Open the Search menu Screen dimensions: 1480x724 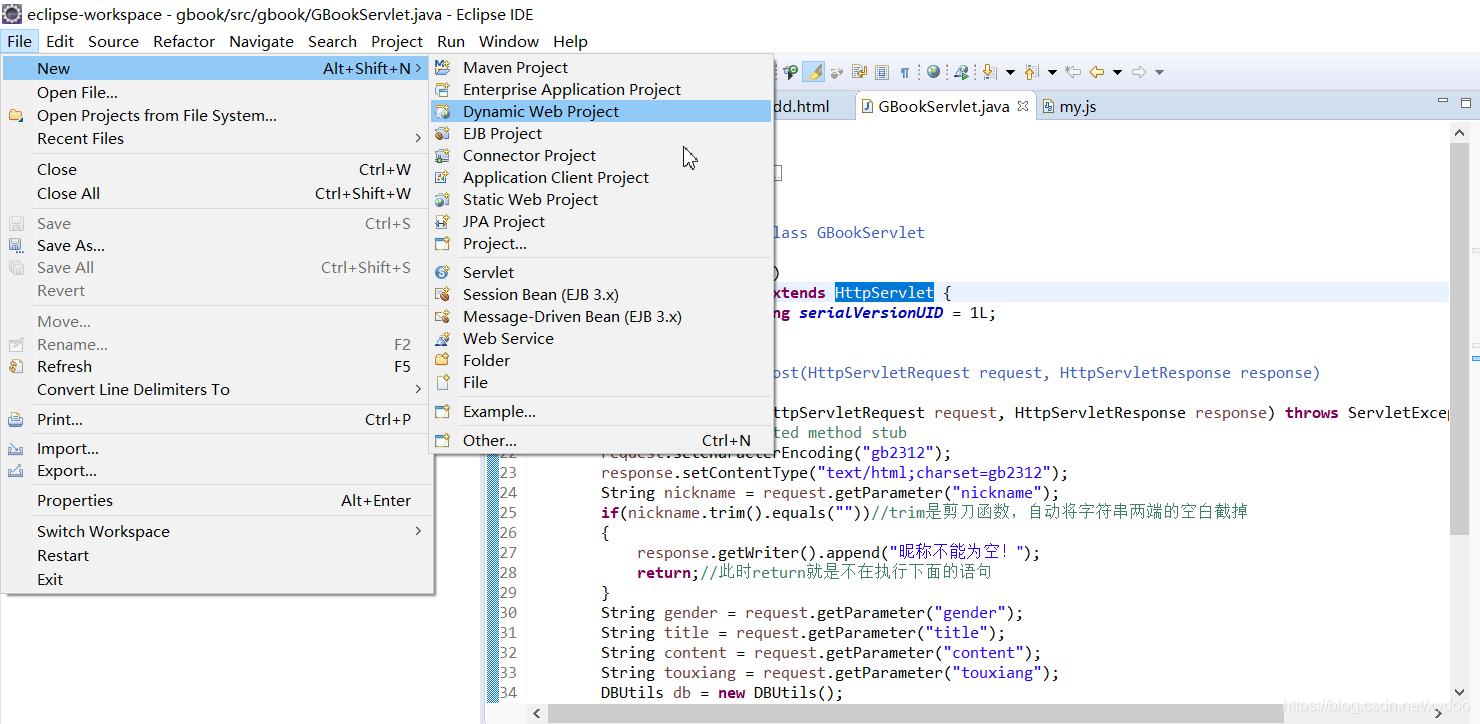(x=332, y=41)
